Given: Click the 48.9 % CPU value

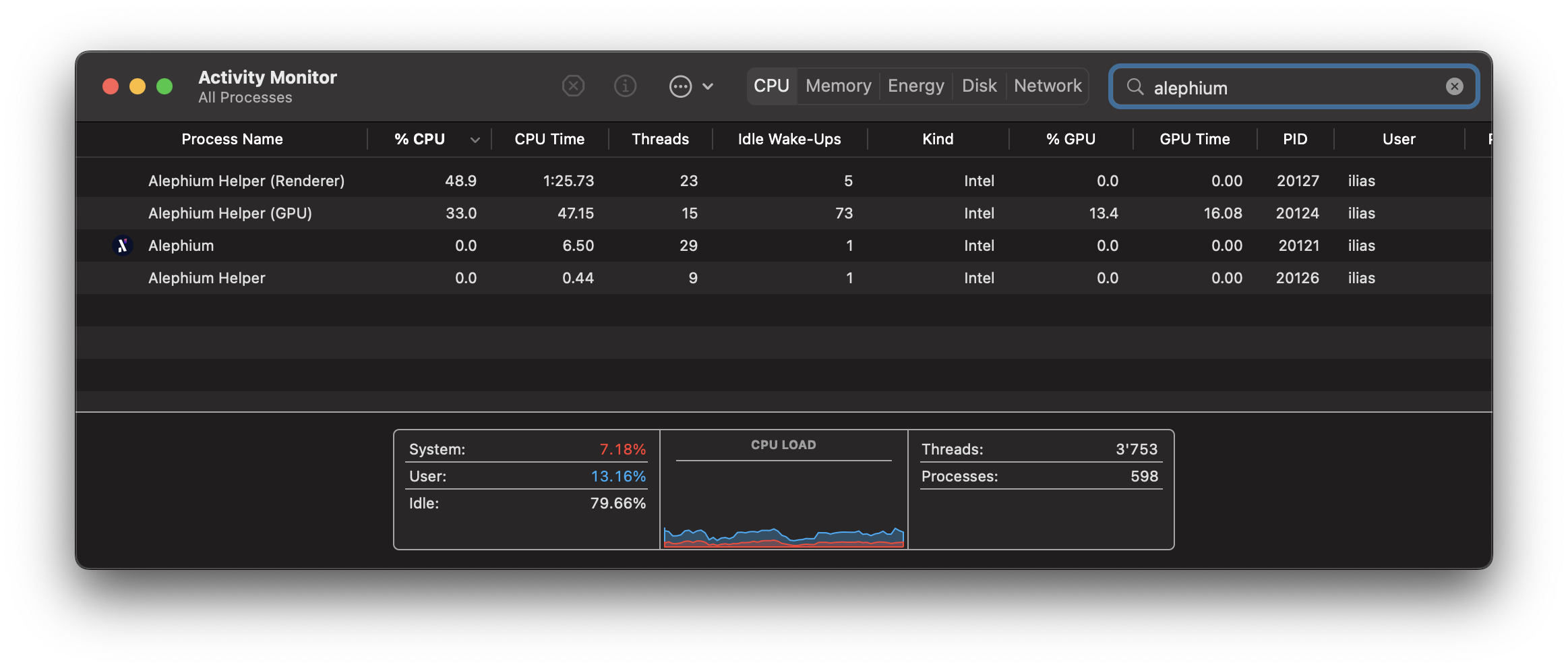Looking at the screenshot, I should (460, 181).
